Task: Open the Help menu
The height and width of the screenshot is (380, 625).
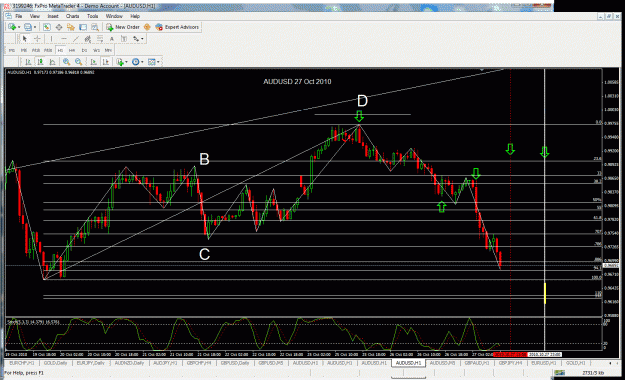Action: (135, 16)
